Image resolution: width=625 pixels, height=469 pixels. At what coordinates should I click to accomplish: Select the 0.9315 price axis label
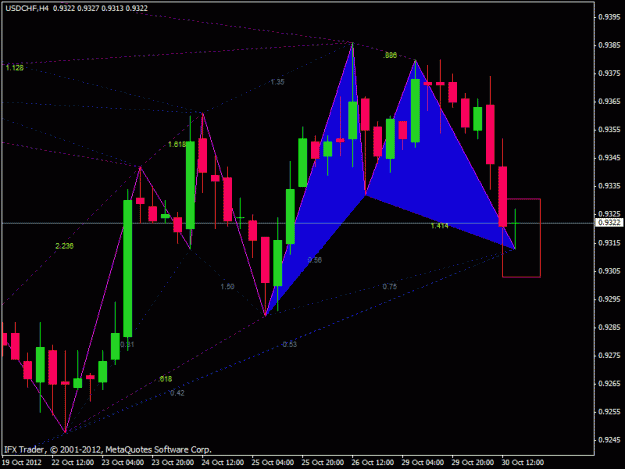(609, 243)
